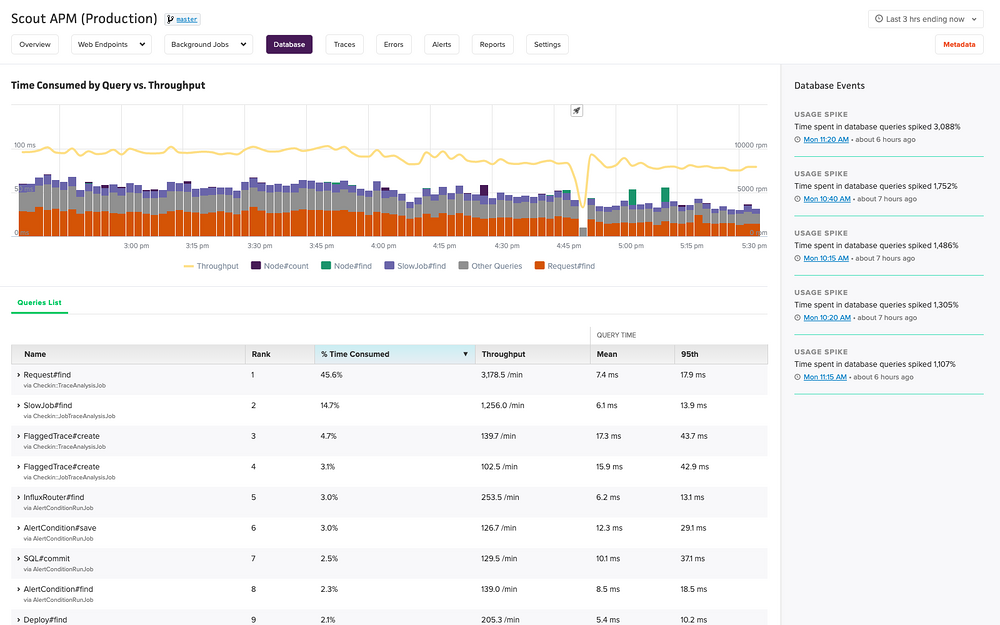Open the time range dropdown Last 3 hrs
This screenshot has height=625, width=1000.
(x=925, y=19)
